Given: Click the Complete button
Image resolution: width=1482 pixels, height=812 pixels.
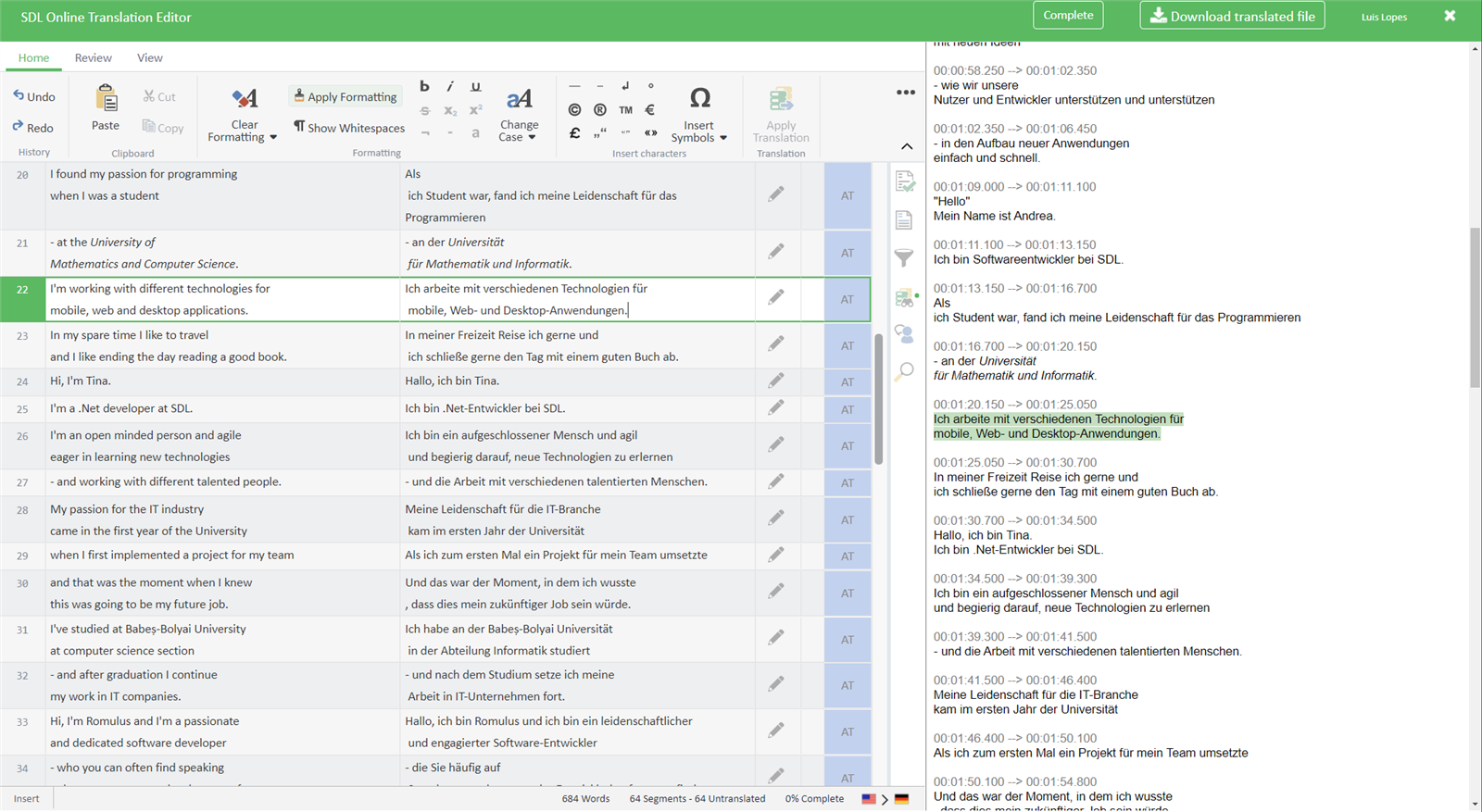Looking at the screenshot, I should pyautogui.click(x=1068, y=15).
